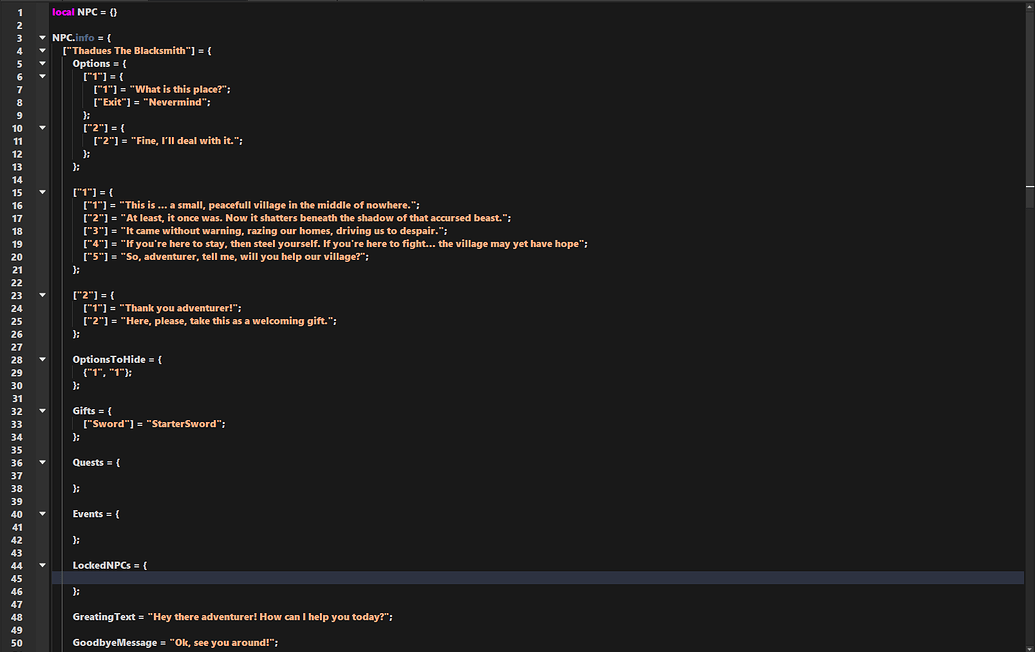Image resolution: width=1035 pixels, height=652 pixels.
Task: Collapse the "Thank you adventurer!" block at line 23
Action: [42, 295]
